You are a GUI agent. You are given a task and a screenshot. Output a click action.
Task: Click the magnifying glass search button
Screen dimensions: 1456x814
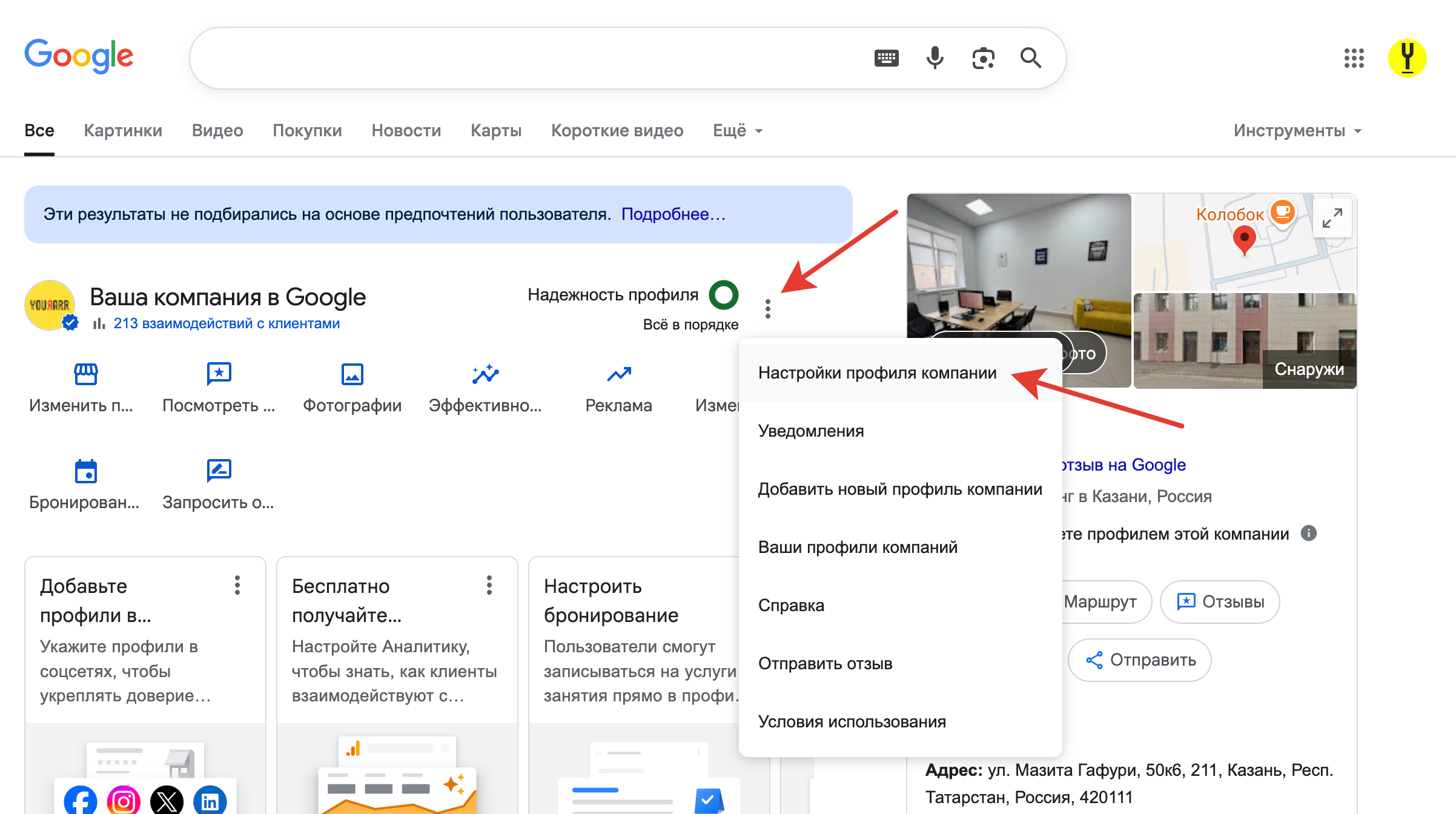click(1030, 58)
